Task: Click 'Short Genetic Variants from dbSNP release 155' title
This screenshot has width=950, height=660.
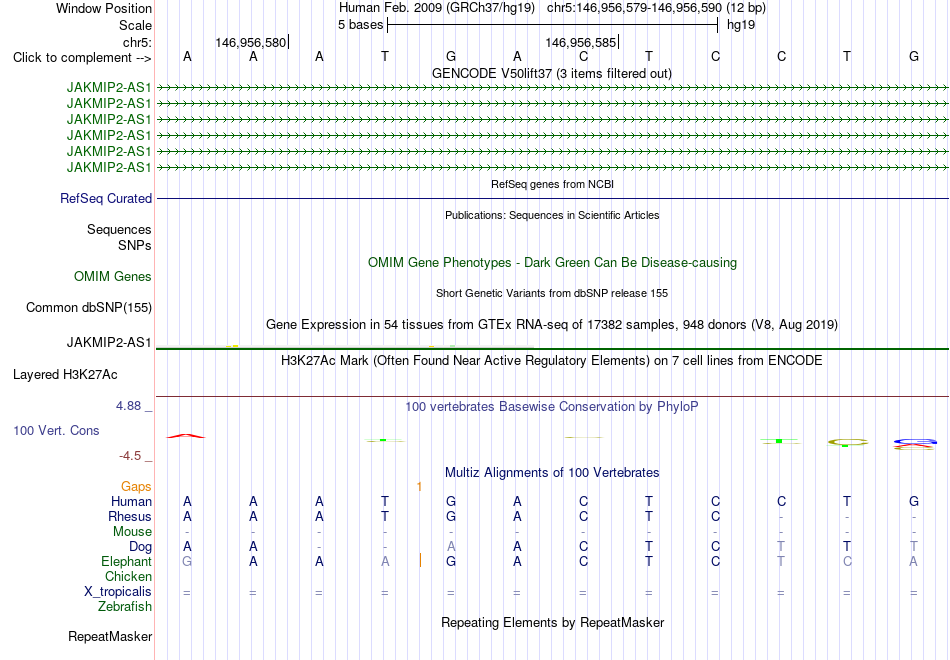Action: (x=552, y=293)
